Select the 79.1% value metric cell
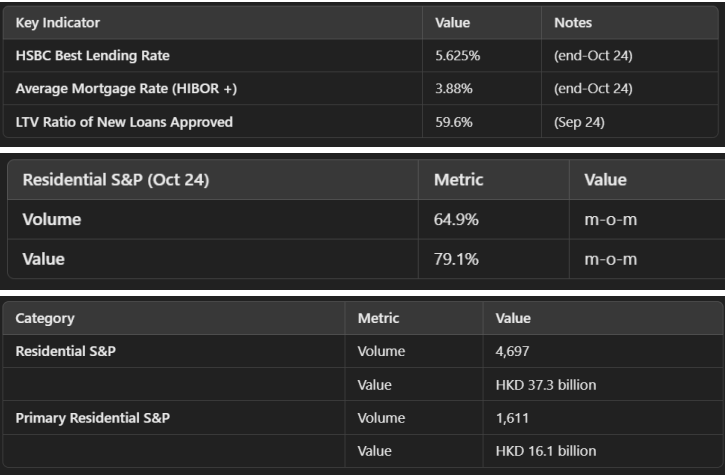 [456, 259]
